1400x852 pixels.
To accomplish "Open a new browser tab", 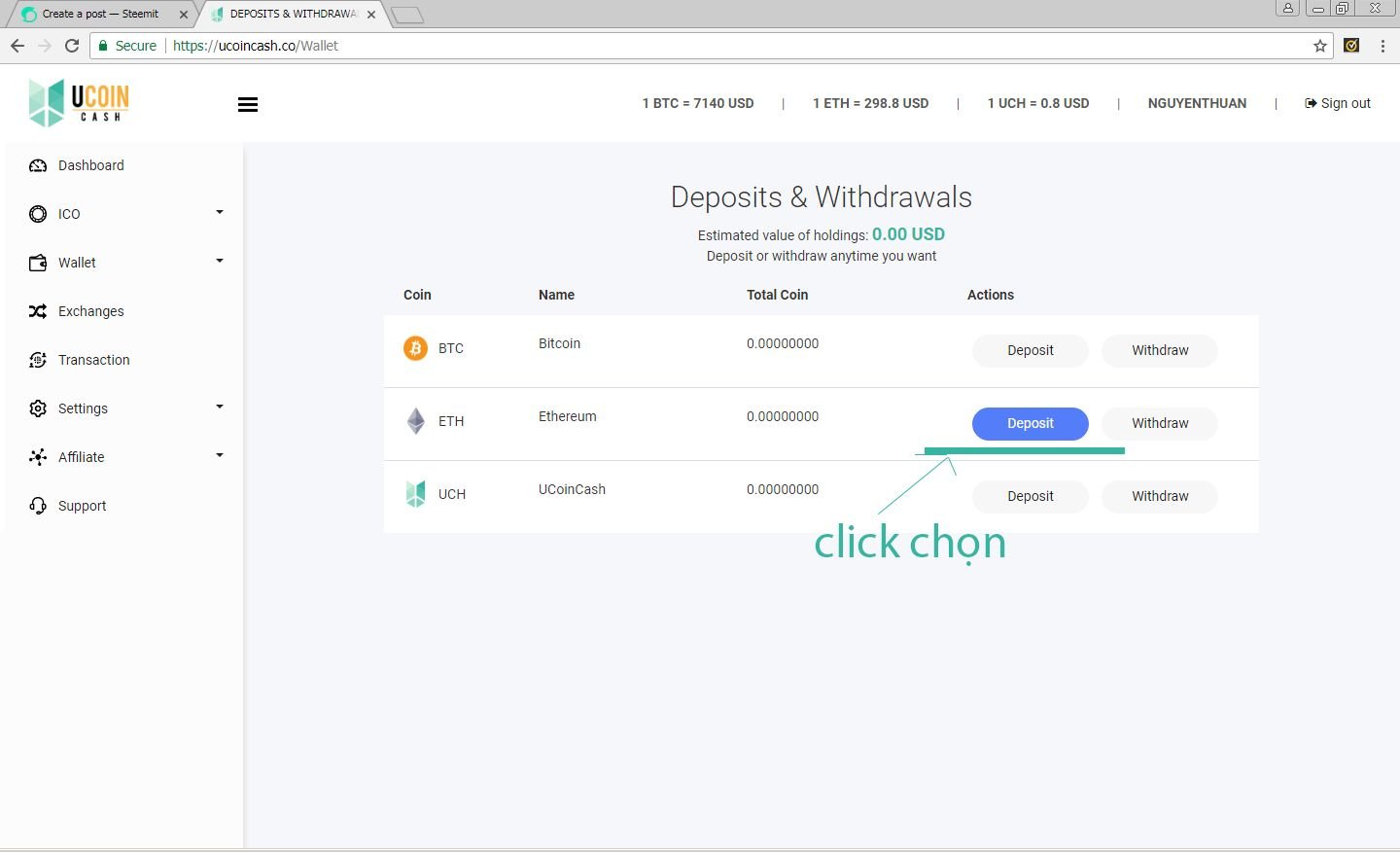I will 407,16.
